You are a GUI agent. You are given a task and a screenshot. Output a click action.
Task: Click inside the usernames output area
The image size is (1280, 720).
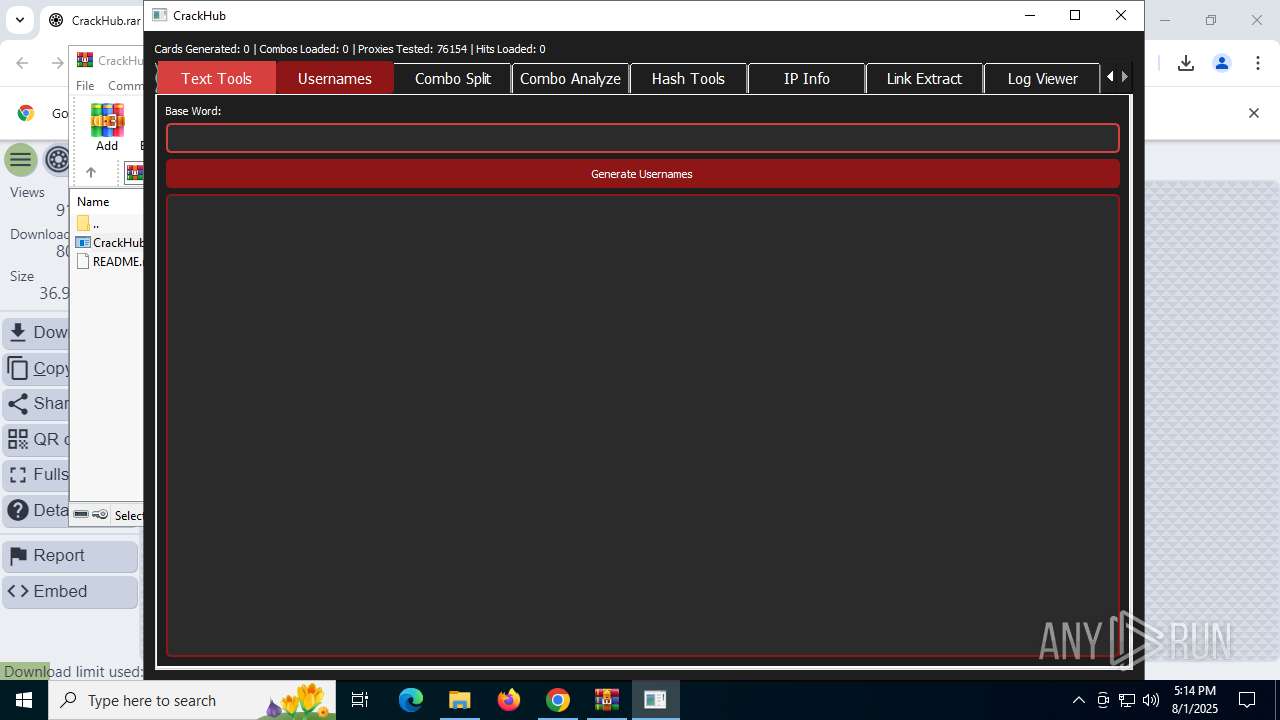(x=642, y=425)
